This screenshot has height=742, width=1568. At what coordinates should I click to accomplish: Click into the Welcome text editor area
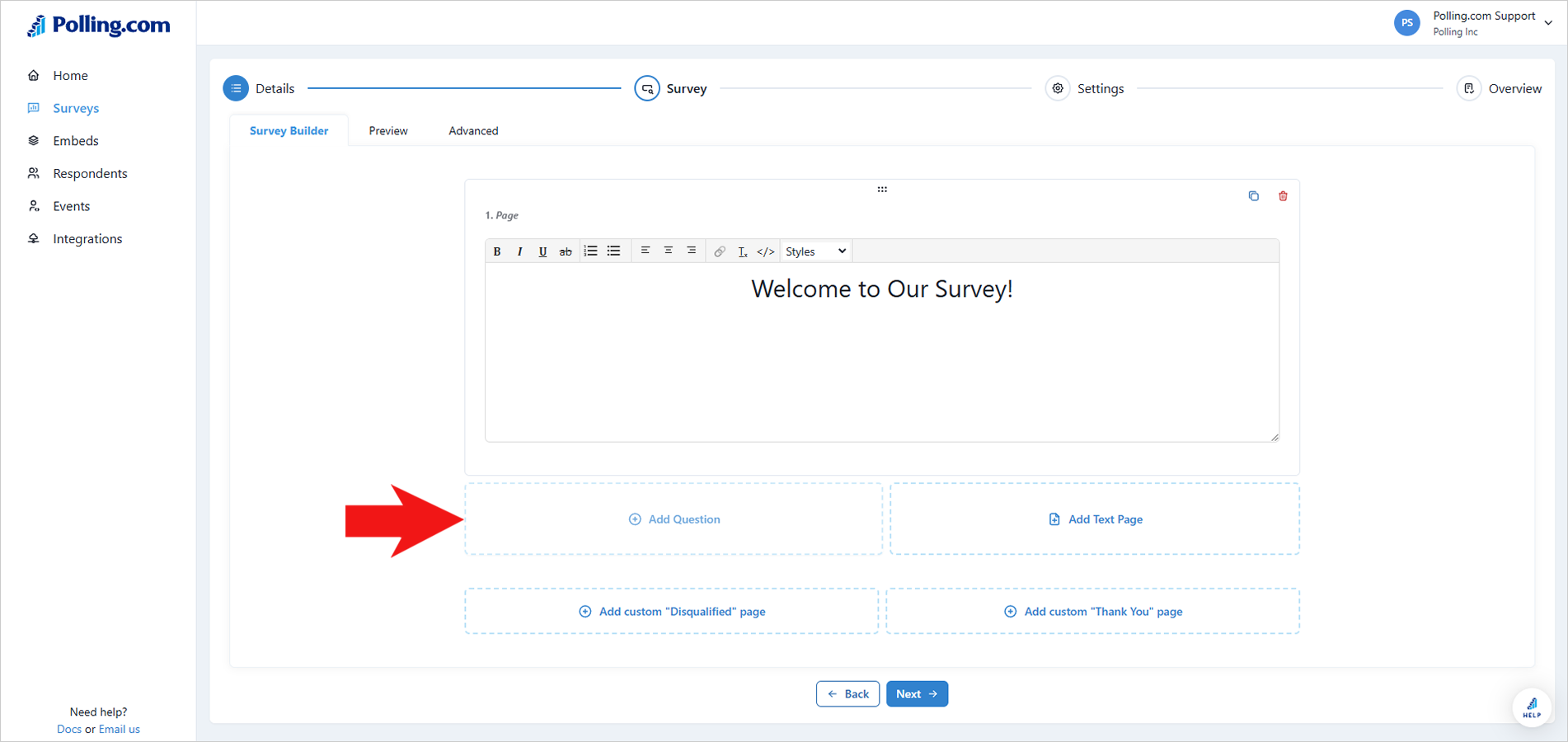coord(882,352)
